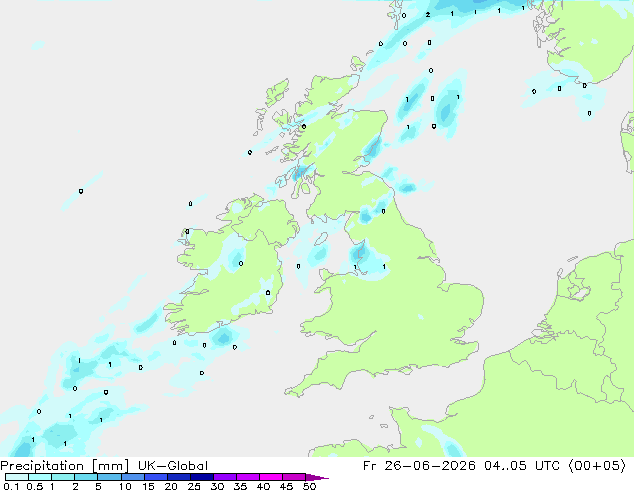Click the 25–30 mm navy legend swatch
Image resolution: width=634 pixels, height=490 pixels.
202,477
